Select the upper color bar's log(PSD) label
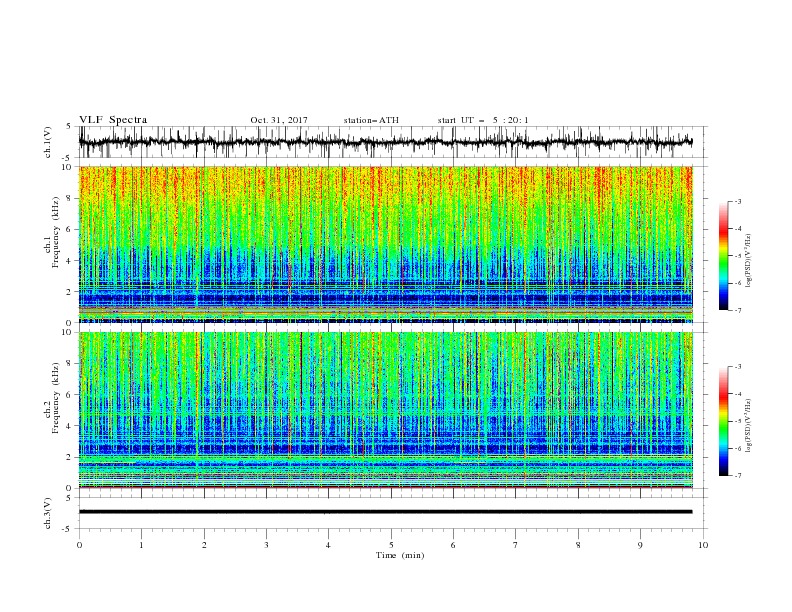This screenshot has width=792, height=612. [749, 261]
